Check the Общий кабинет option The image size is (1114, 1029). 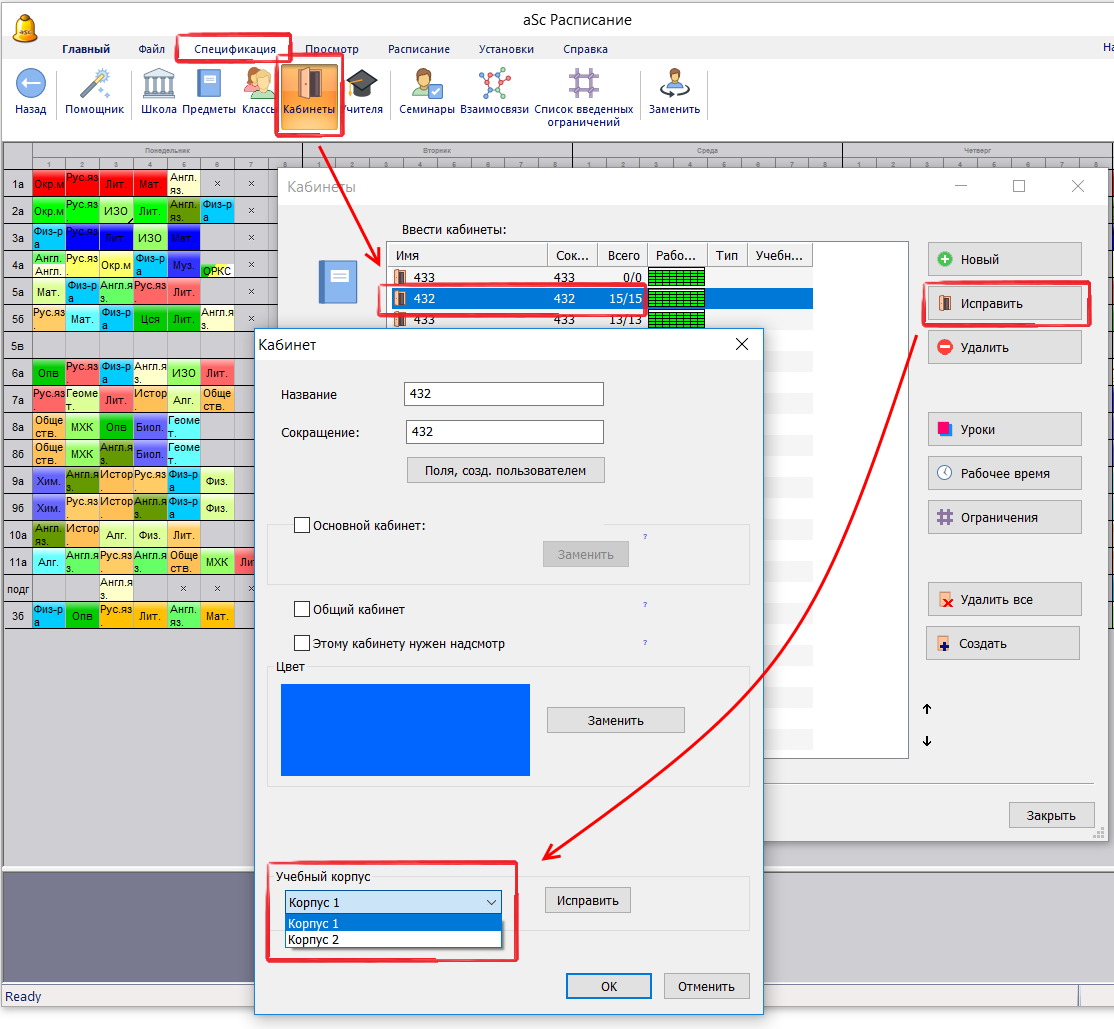pos(302,609)
